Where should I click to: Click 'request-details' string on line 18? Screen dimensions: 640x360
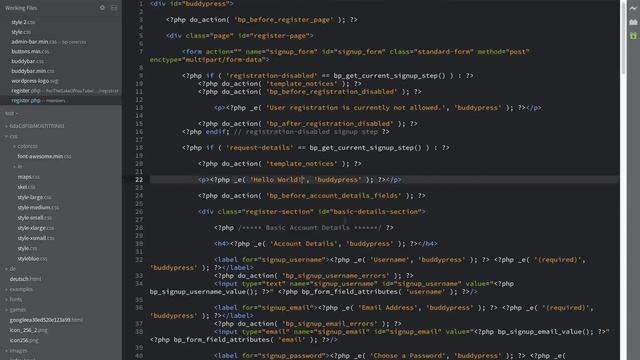(261, 148)
